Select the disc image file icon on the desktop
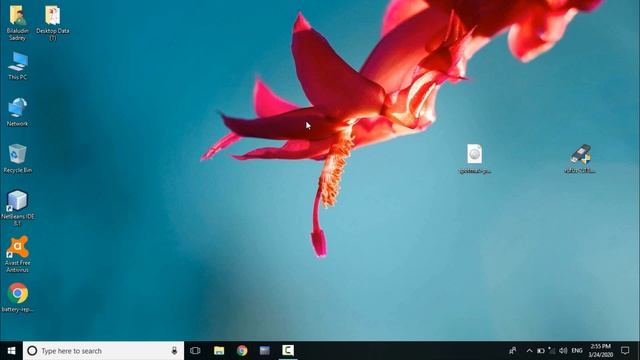Image resolution: width=640 pixels, height=360 pixels. tap(475, 158)
